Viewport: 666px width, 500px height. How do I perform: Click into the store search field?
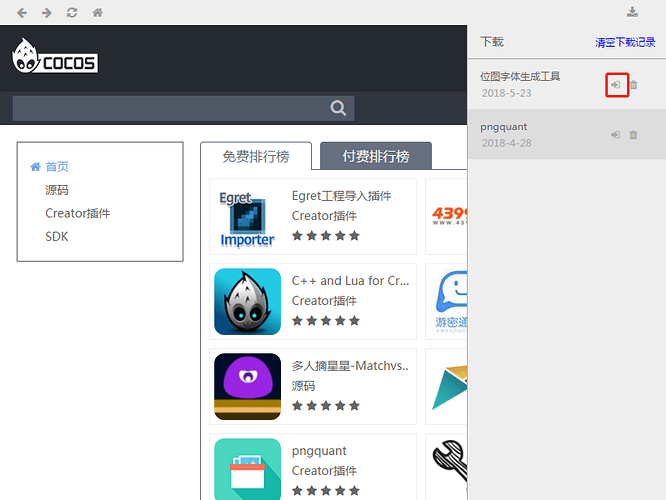[171, 108]
